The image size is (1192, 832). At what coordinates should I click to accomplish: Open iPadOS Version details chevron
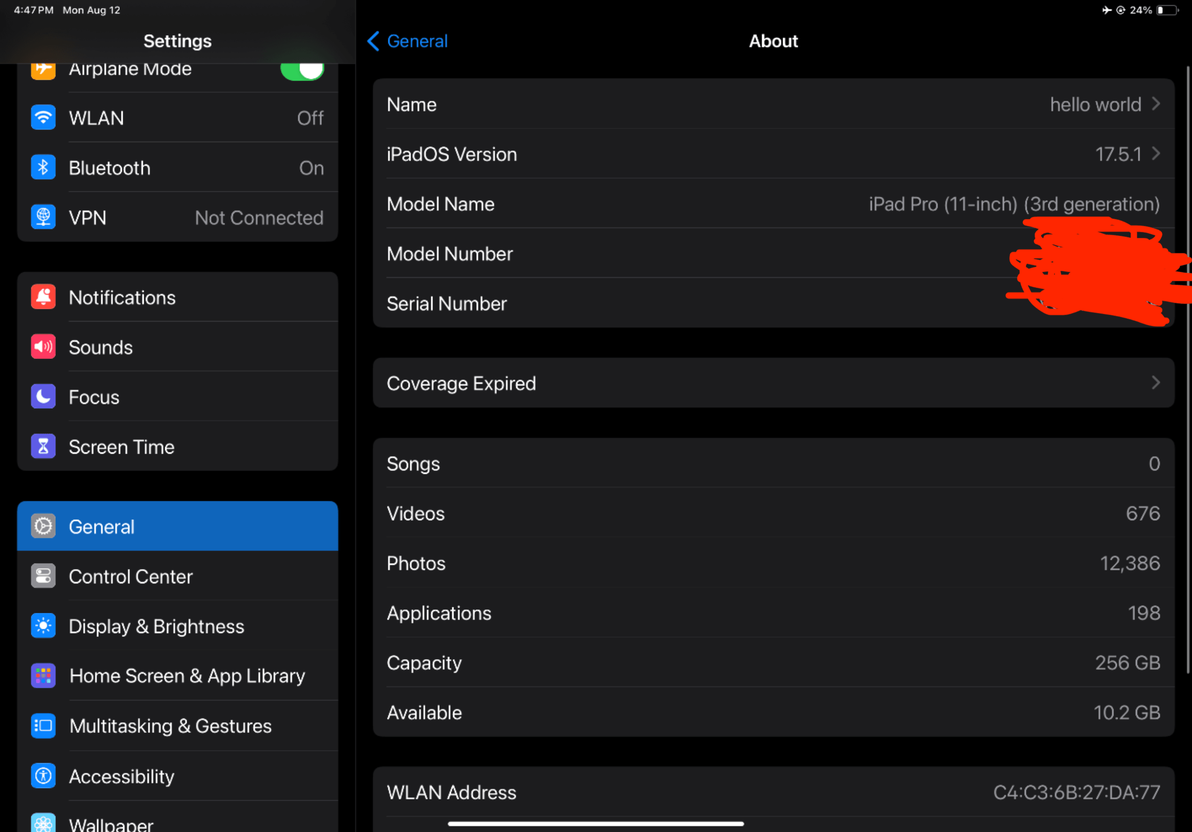(1156, 154)
